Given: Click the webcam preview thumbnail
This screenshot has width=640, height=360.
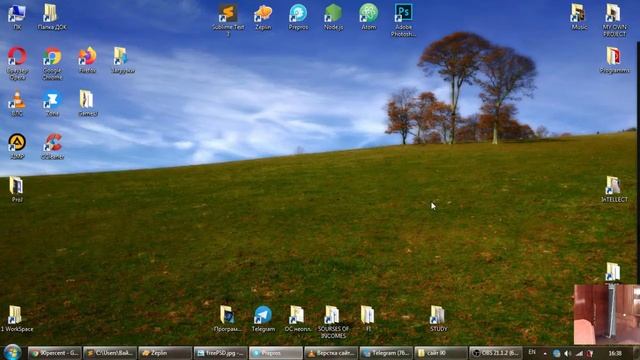Looking at the screenshot, I should coord(607,315).
